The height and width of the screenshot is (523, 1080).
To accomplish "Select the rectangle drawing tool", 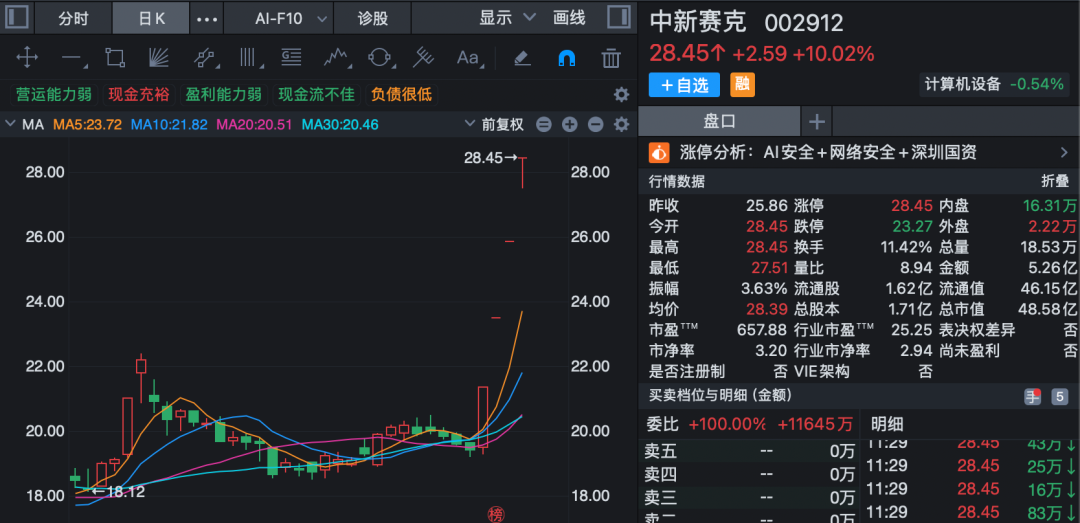I will click(114, 58).
